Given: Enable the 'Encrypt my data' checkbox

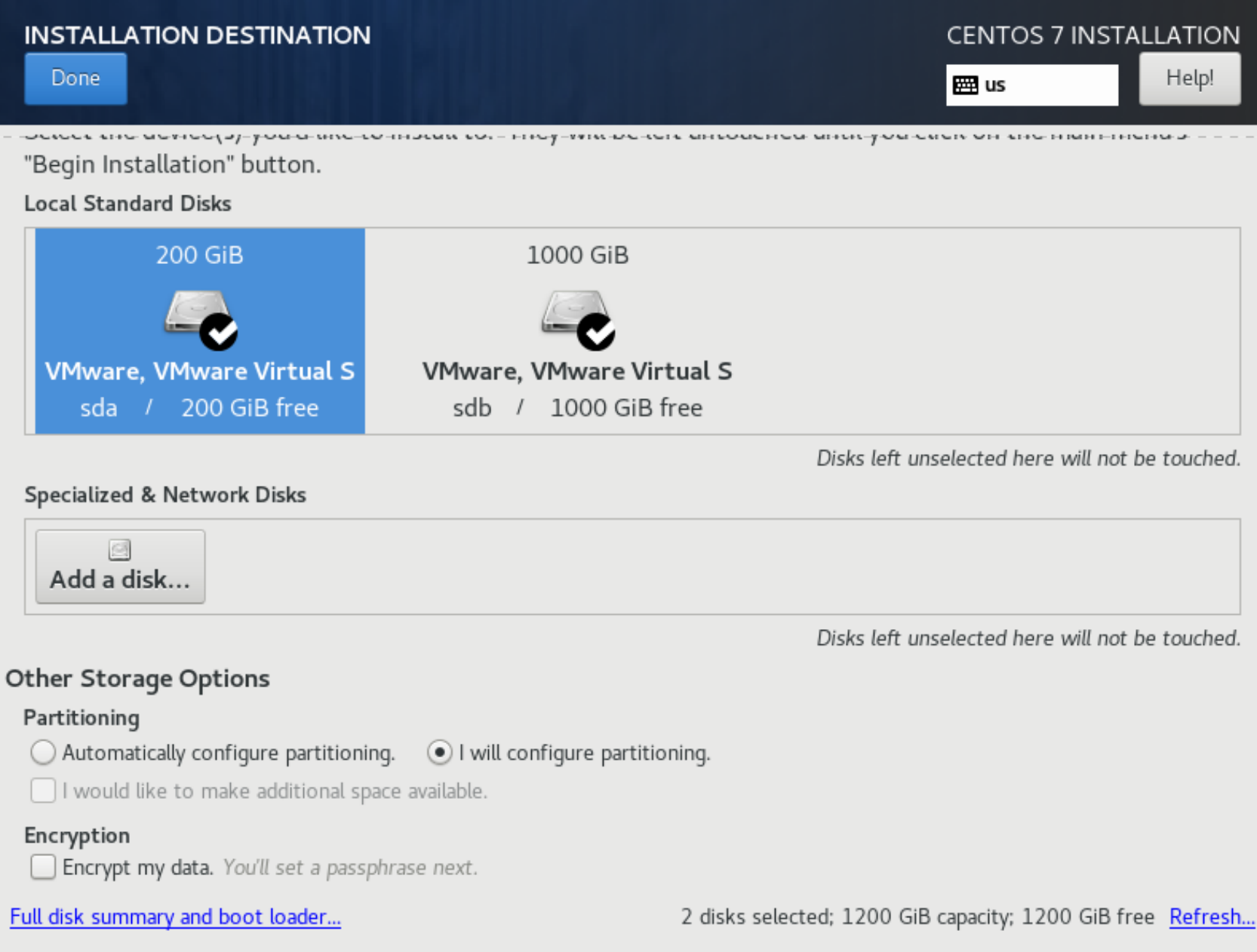Looking at the screenshot, I should (43, 868).
